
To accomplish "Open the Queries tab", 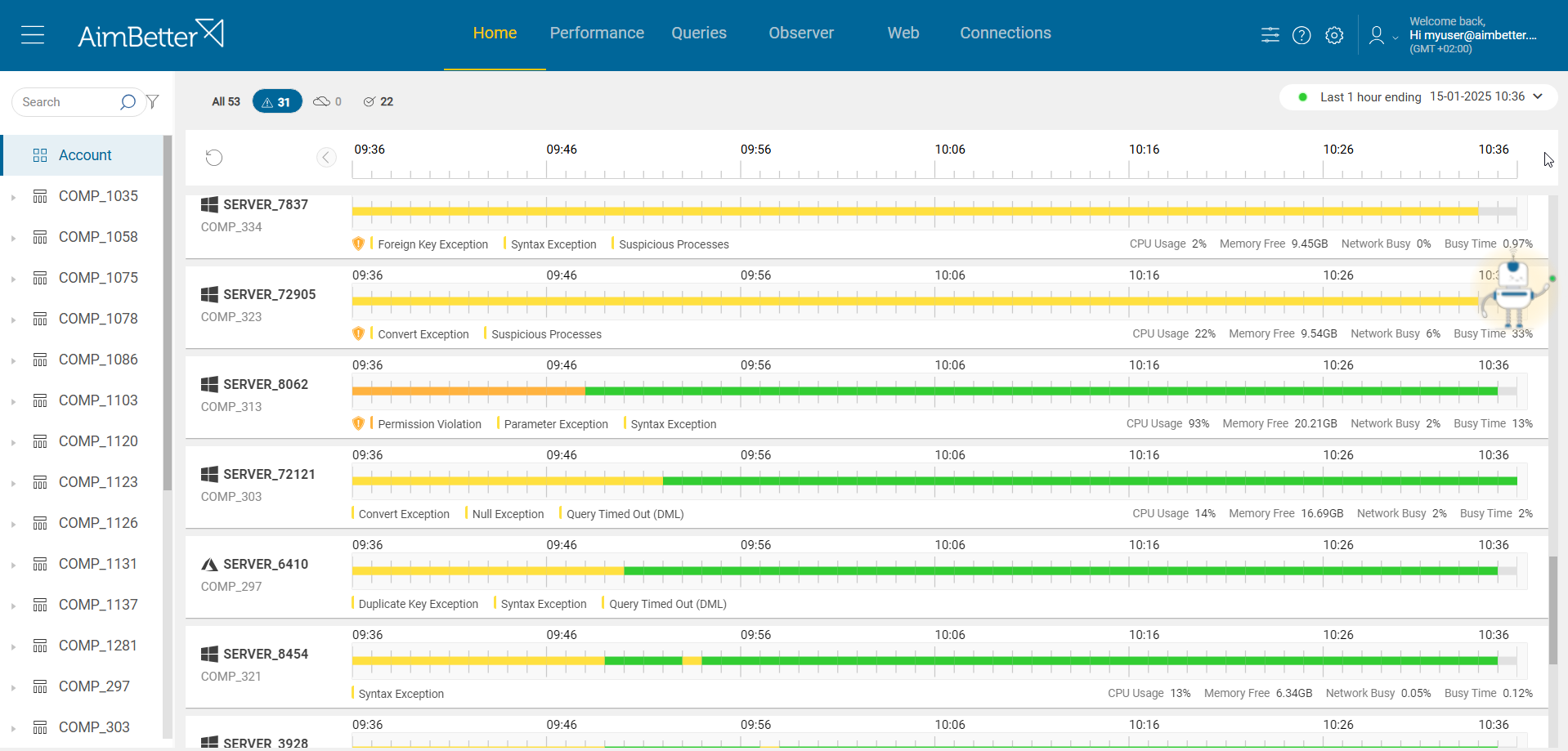I will coord(699,33).
